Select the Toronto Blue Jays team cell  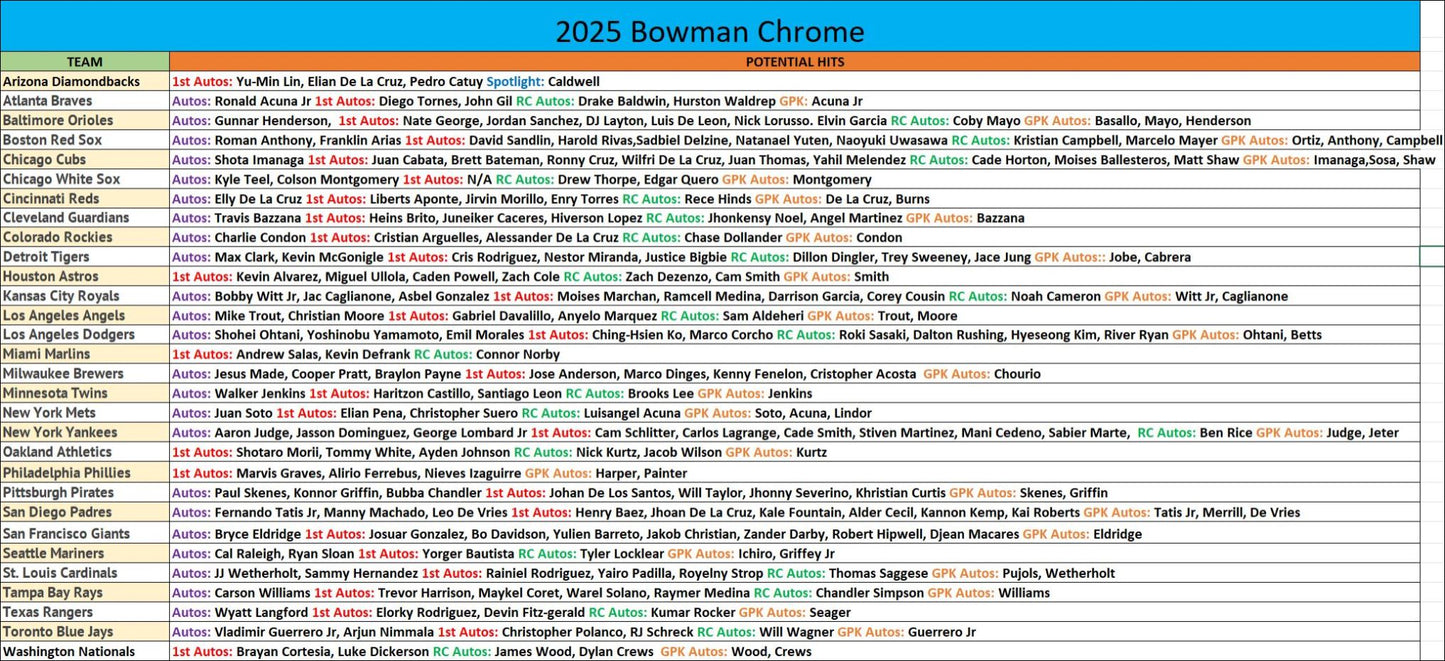coord(85,632)
